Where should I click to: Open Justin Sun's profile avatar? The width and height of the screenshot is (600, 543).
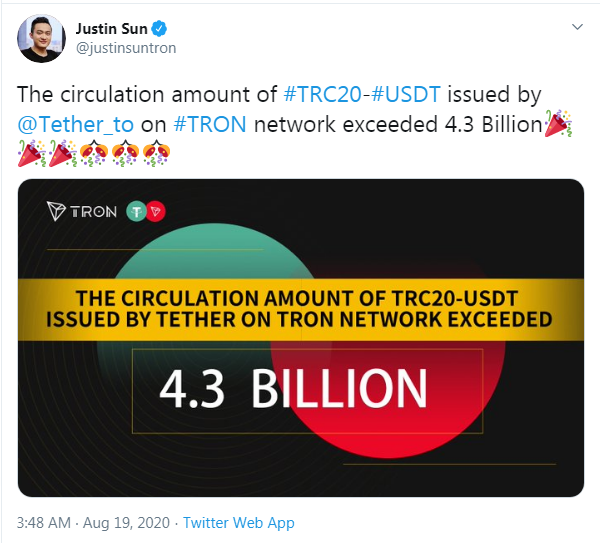41,38
